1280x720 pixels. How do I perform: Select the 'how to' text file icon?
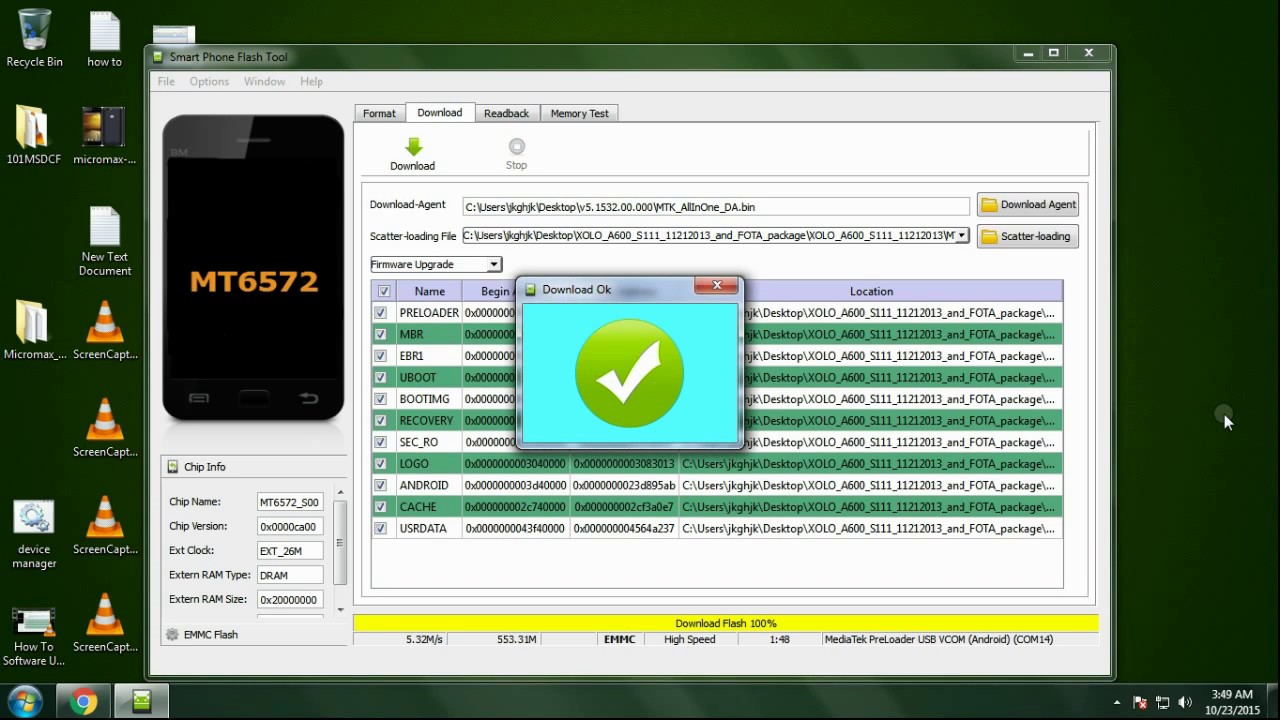(105, 39)
